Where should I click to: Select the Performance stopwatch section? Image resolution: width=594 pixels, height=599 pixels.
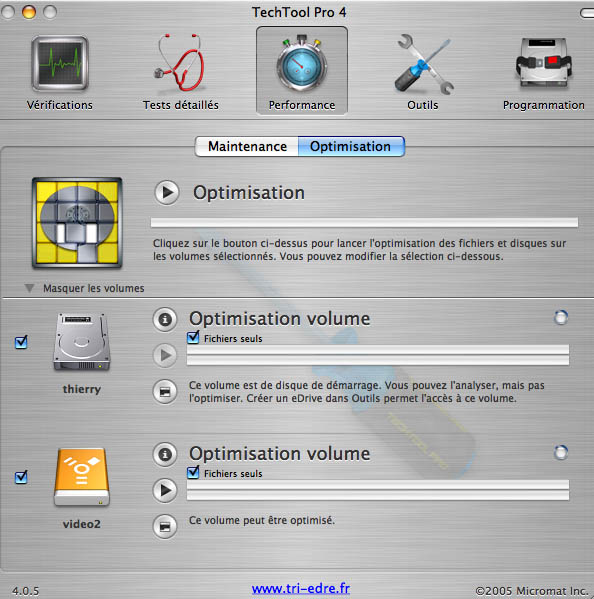(302, 71)
